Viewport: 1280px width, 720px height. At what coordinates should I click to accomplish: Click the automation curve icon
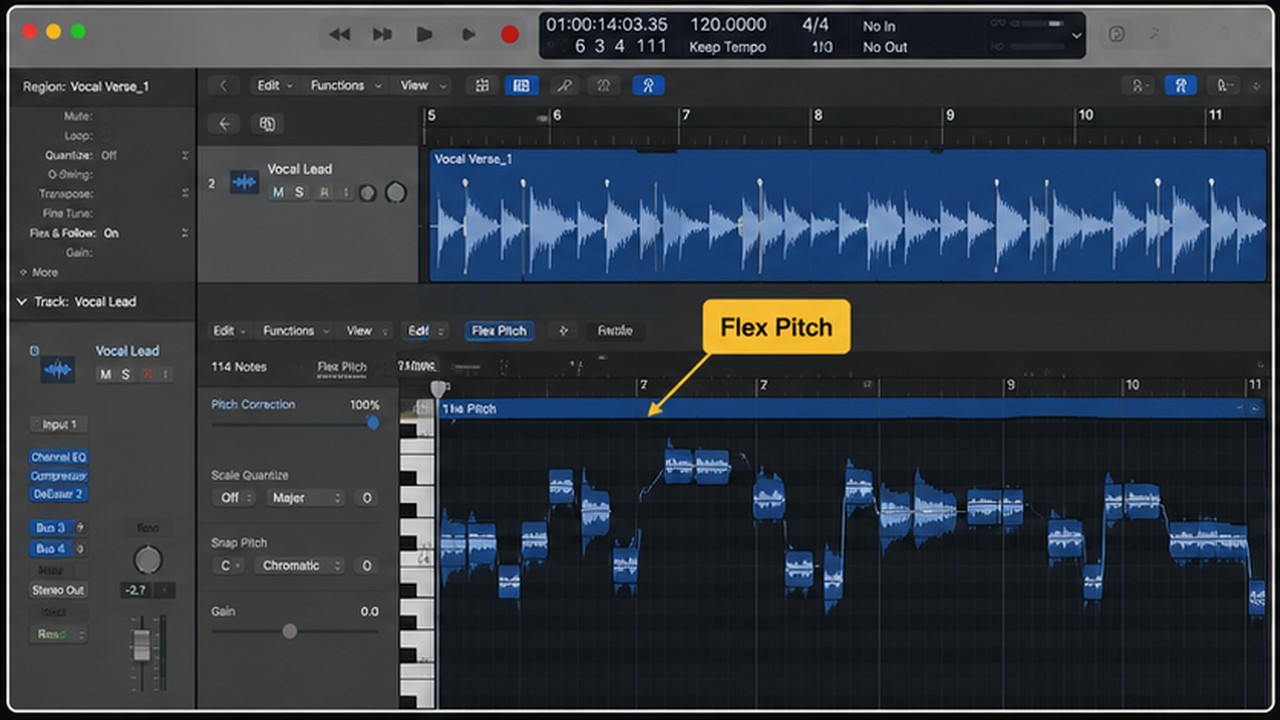[565, 86]
